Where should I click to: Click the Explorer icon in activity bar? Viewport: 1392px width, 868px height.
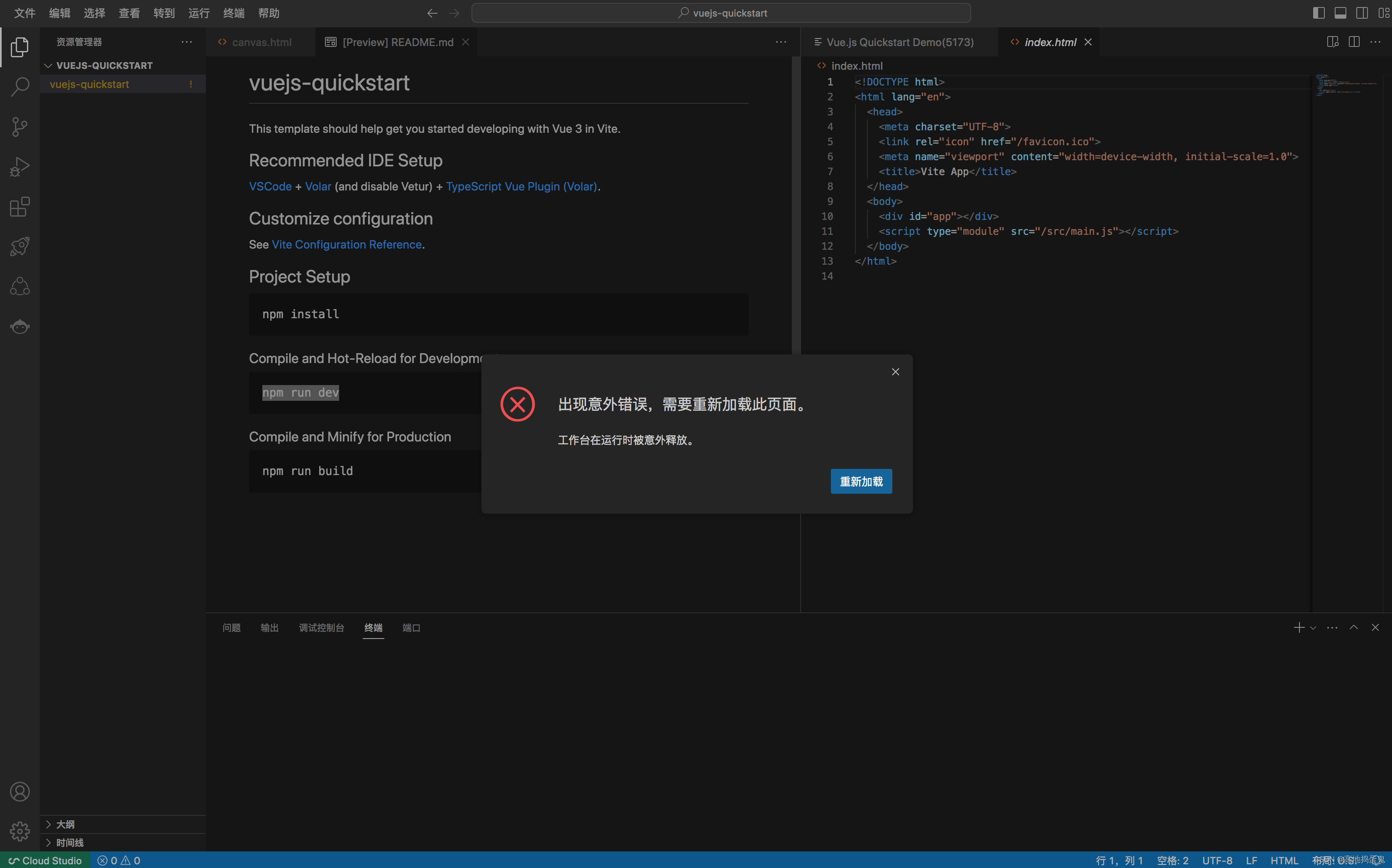click(x=20, y=47)
